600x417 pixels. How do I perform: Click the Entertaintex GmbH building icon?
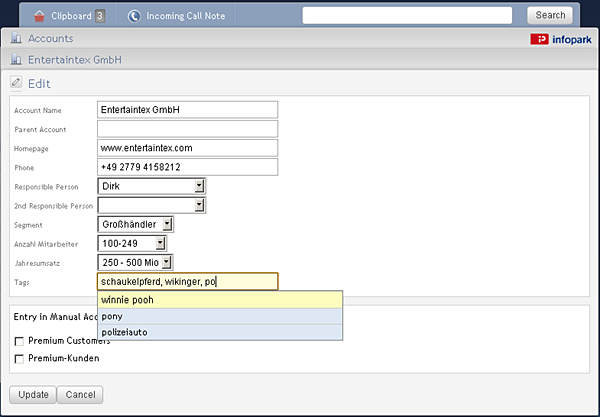[16, 60]
